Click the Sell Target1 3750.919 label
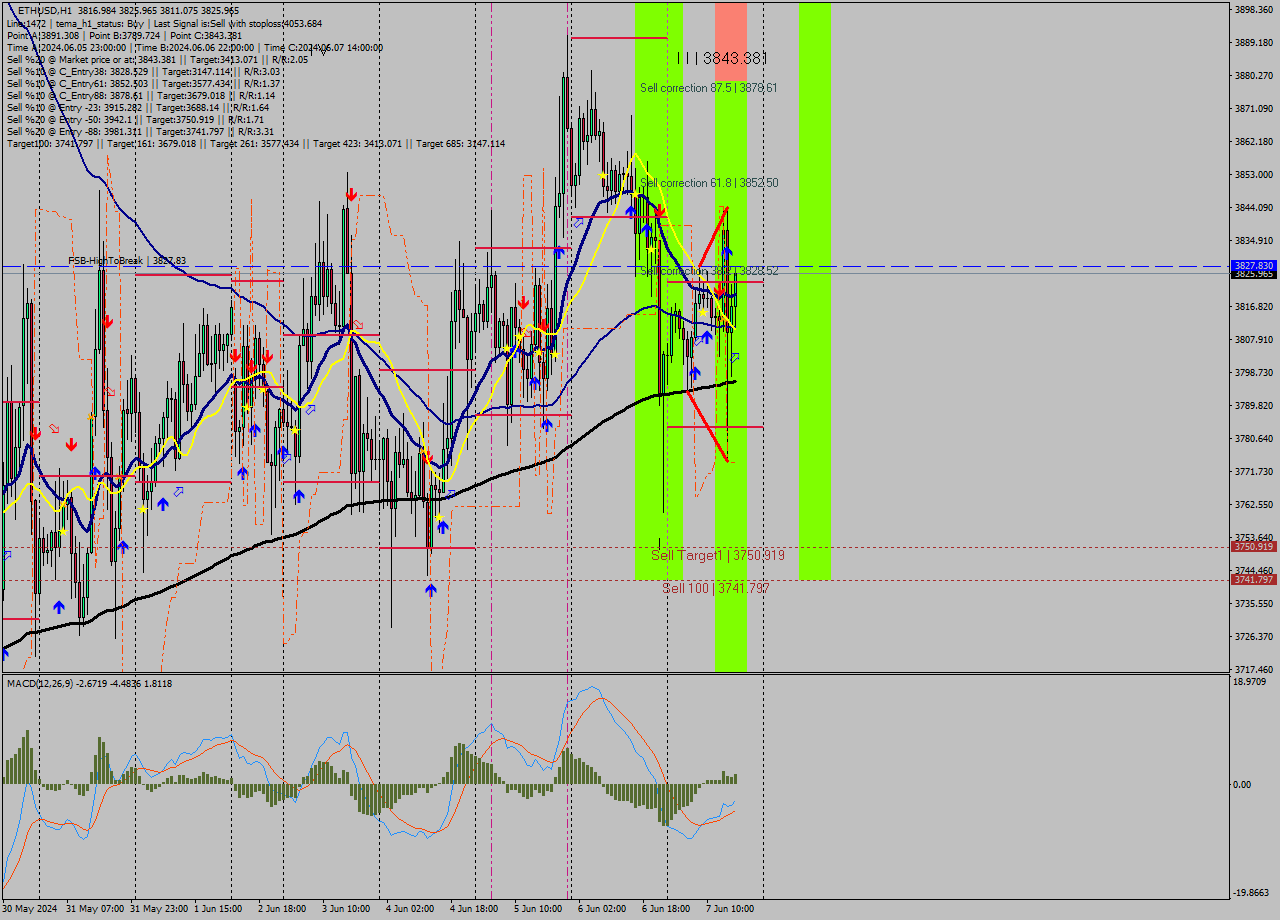This screenshot has width=1280, height=920. pos(717,555)
